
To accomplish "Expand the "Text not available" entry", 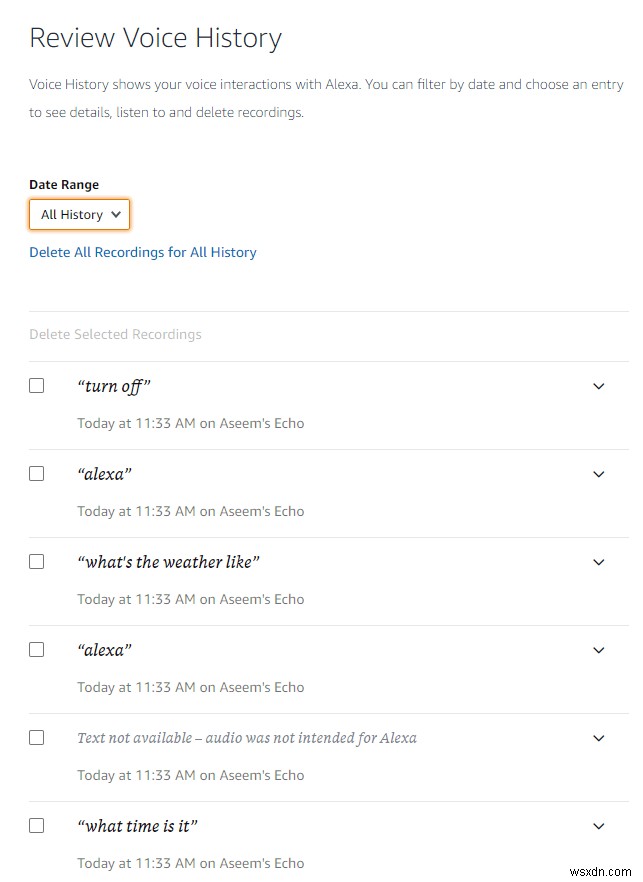I will (599, 738).
